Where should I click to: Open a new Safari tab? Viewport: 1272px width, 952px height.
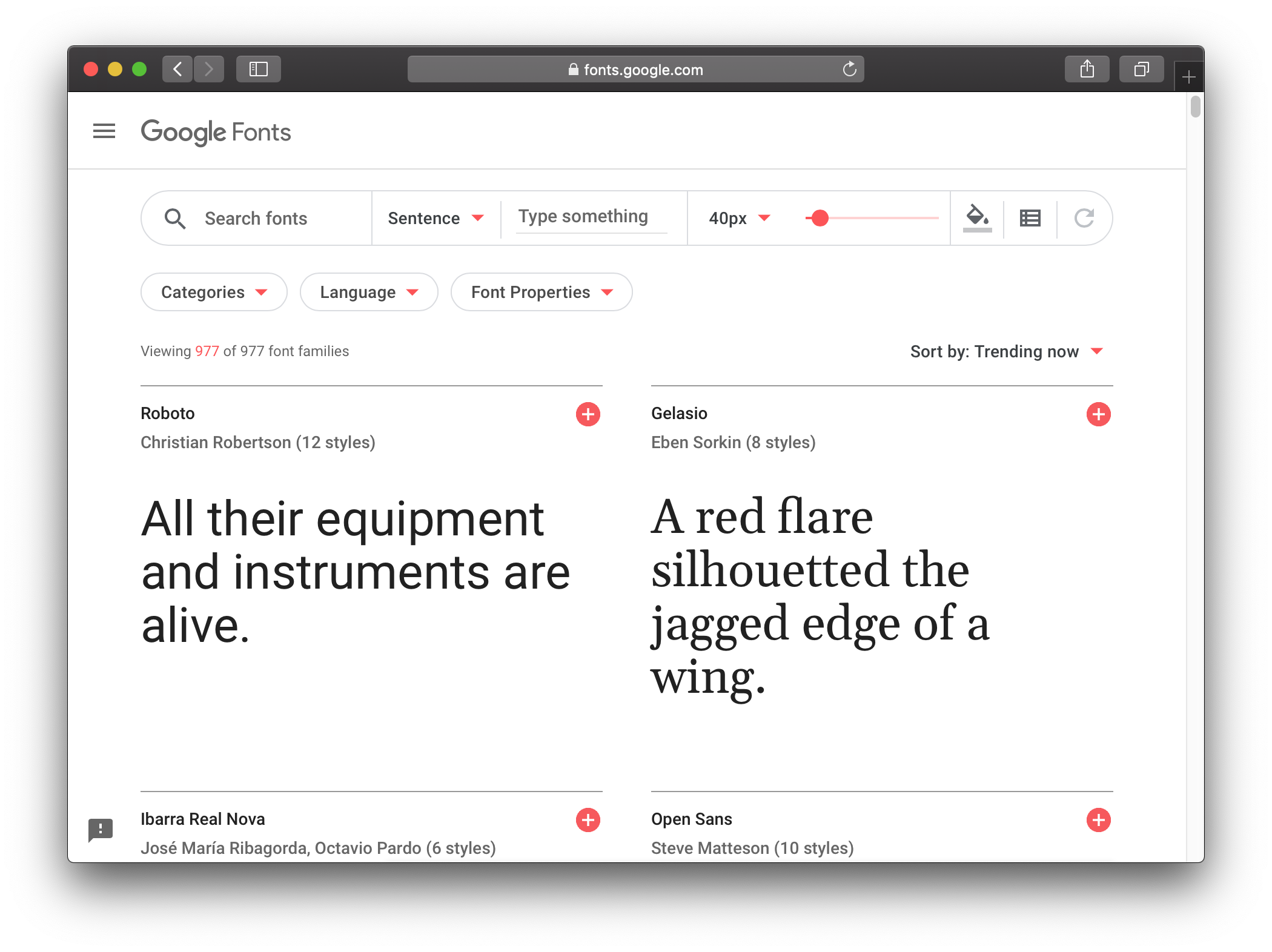(1189, 77)
